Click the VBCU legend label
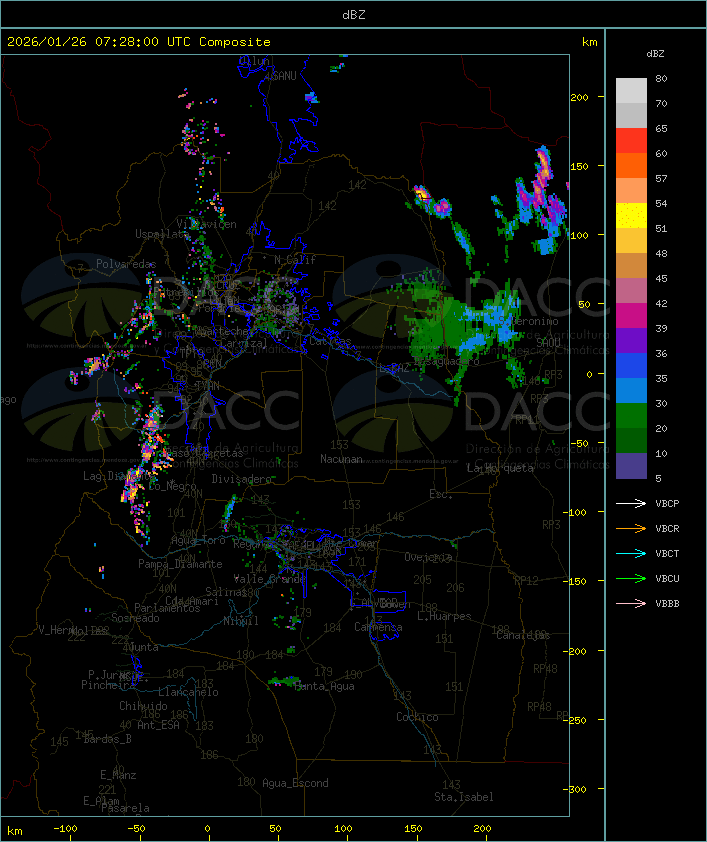The height and width of the screenshot is (842, 707). (x=667, y=578)
